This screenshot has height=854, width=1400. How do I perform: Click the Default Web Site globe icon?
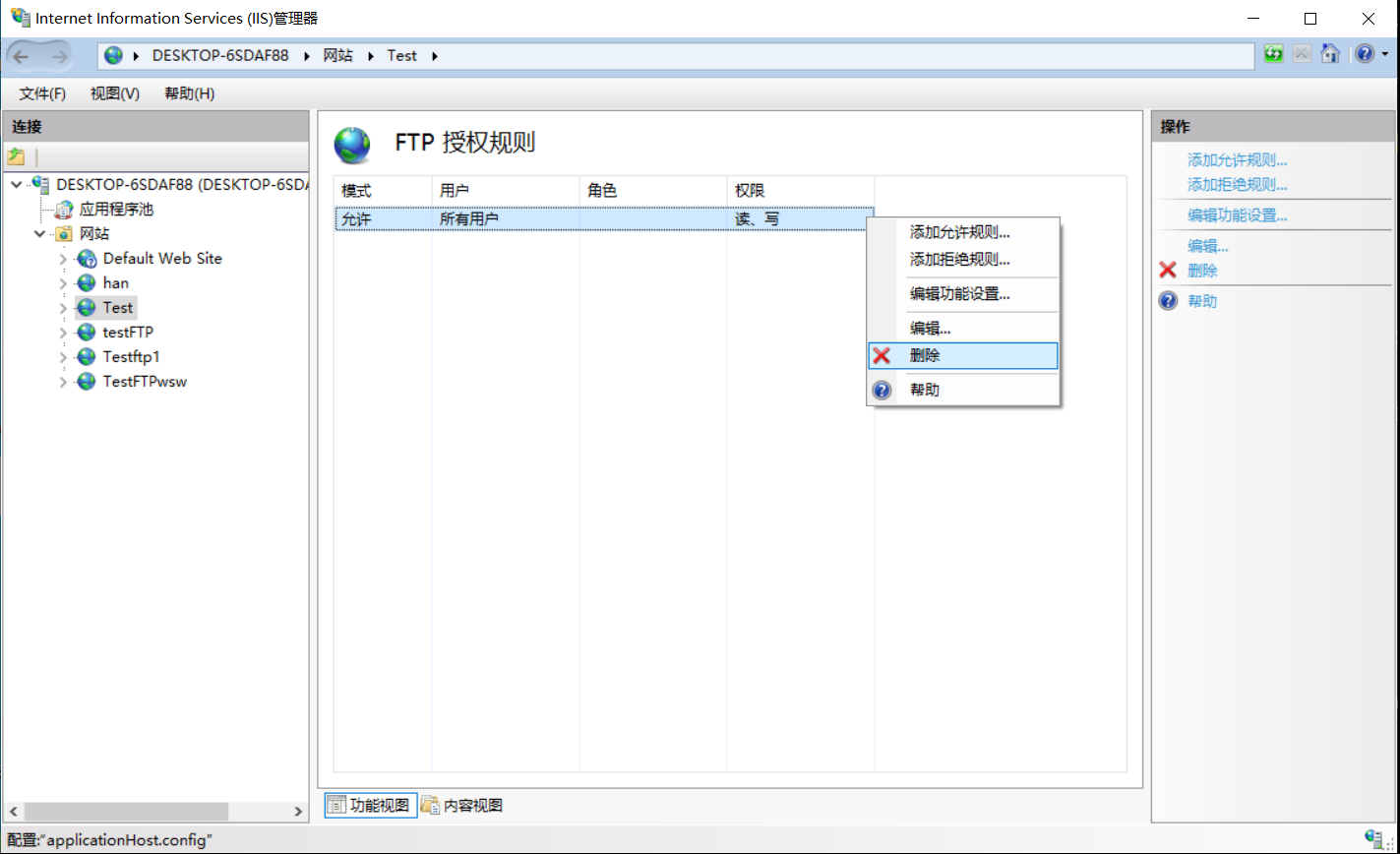coord(87,258)
